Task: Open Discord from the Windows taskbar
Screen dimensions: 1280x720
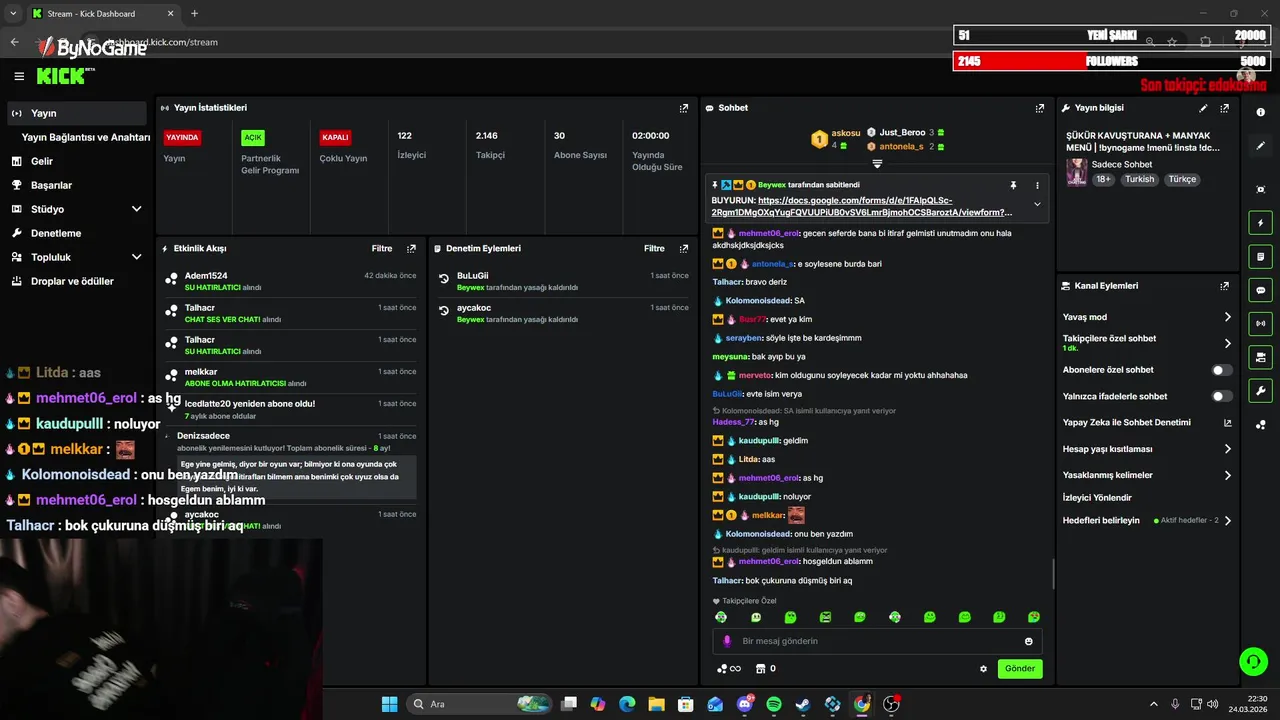Action: [744, 704]
